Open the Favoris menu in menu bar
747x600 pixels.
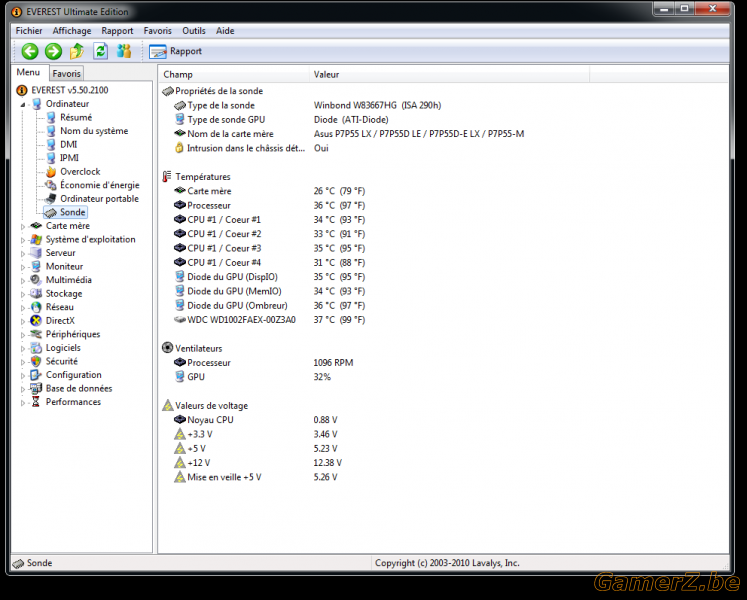157,31
